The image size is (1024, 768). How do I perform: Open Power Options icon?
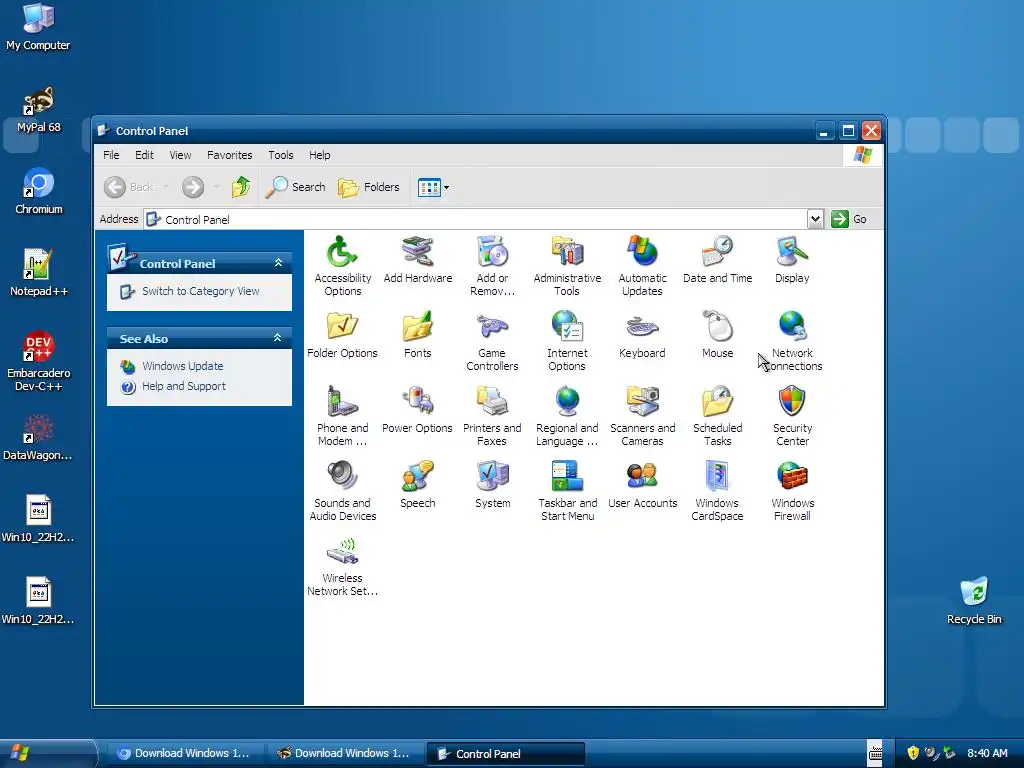click(x=417, y=409)
